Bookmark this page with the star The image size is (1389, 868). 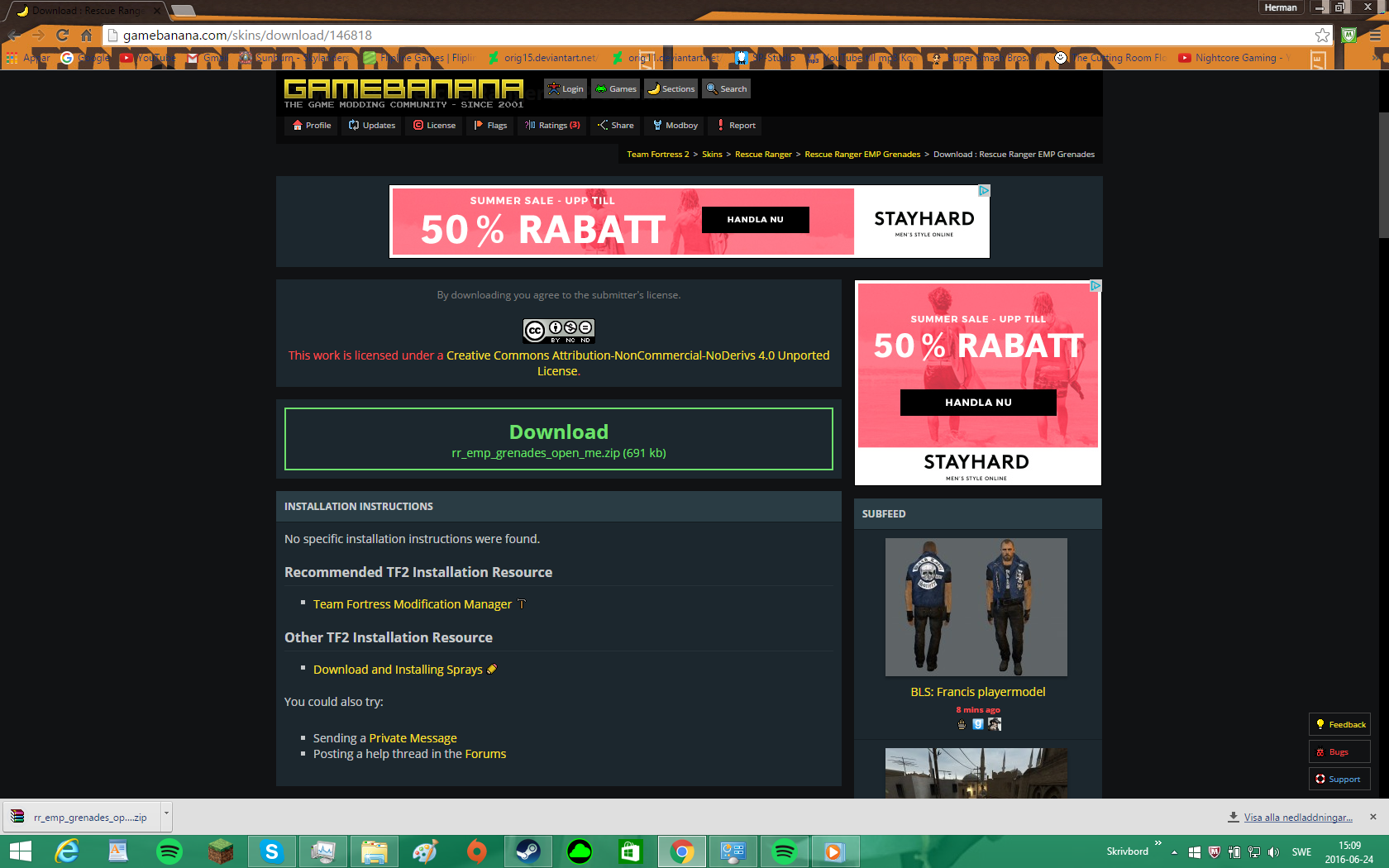pyautogui.click(x=1323, y=36)
